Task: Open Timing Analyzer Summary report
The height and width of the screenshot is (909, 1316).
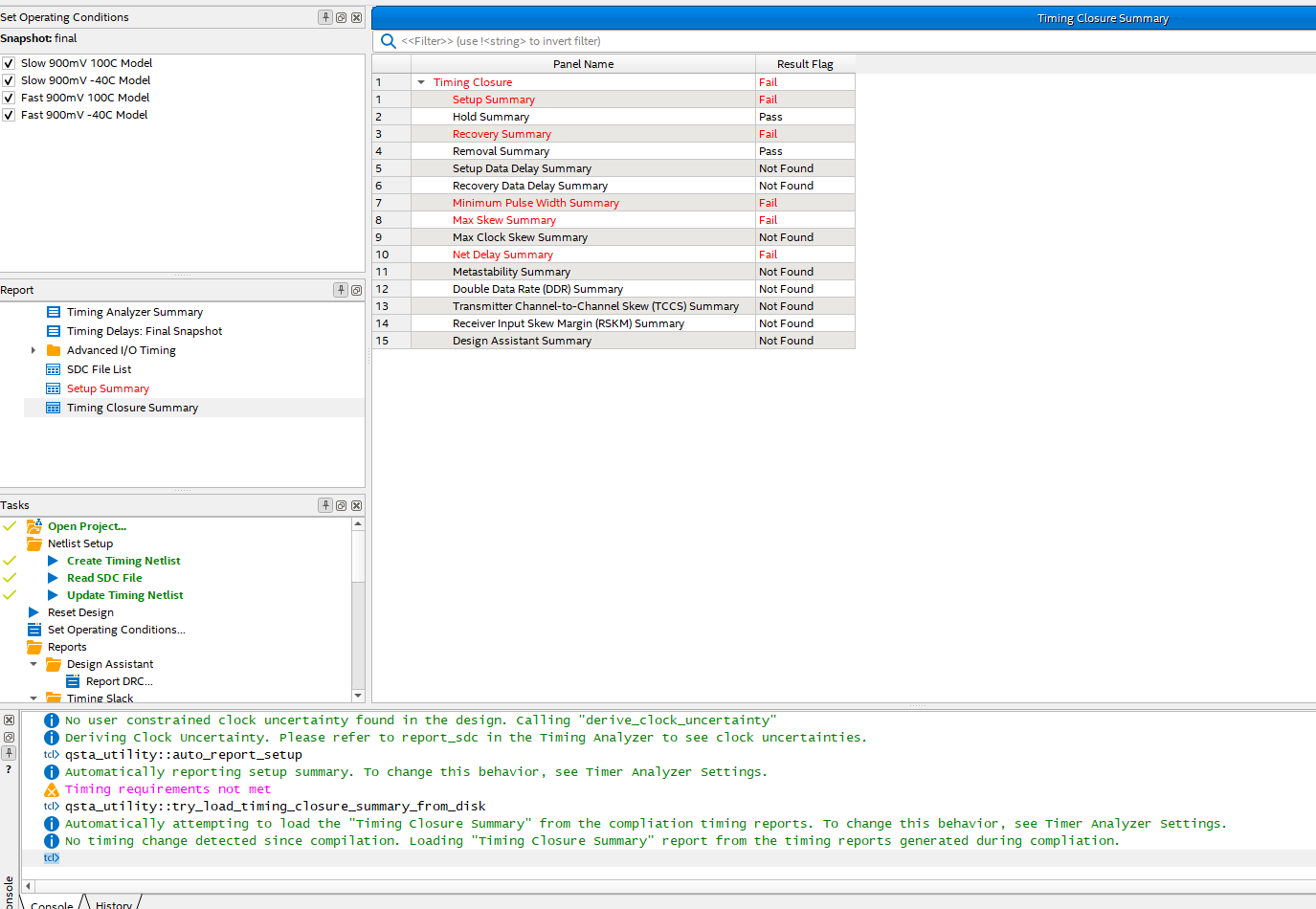Action: pyautogui.click(x=135, y=312)
